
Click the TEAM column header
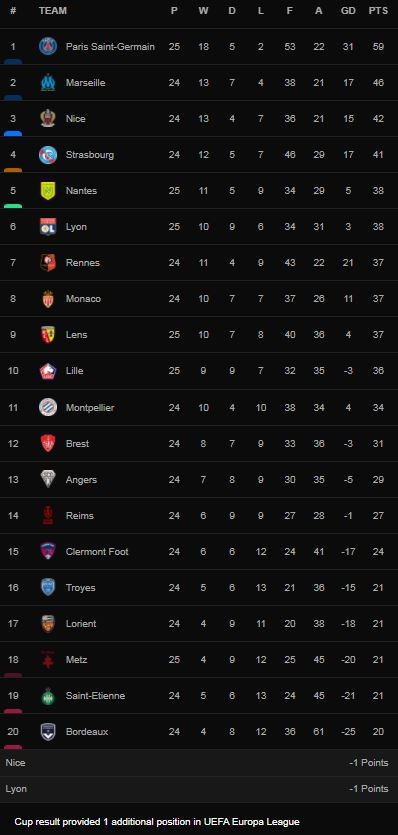point(53,11)
